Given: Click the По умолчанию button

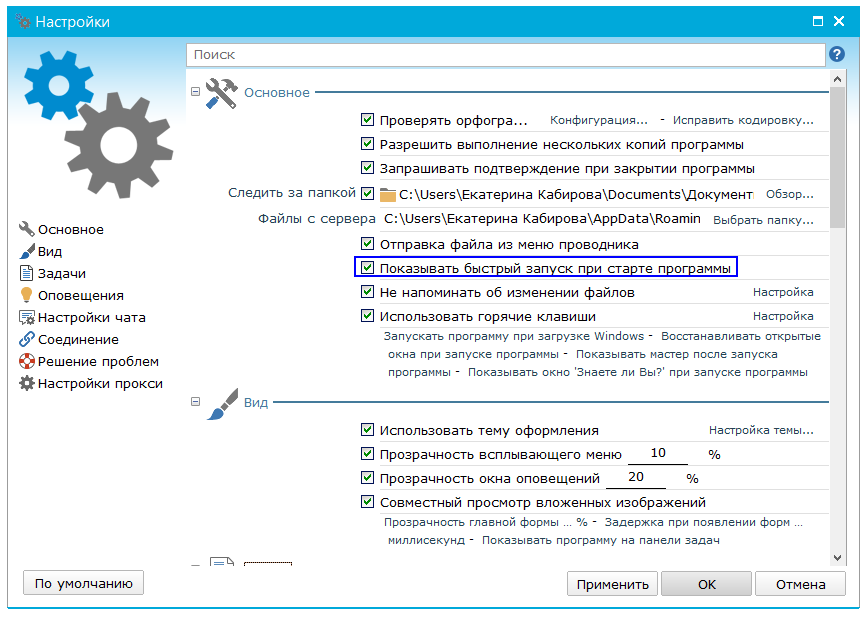Looking at the screenshot, I should click(83, 583).
